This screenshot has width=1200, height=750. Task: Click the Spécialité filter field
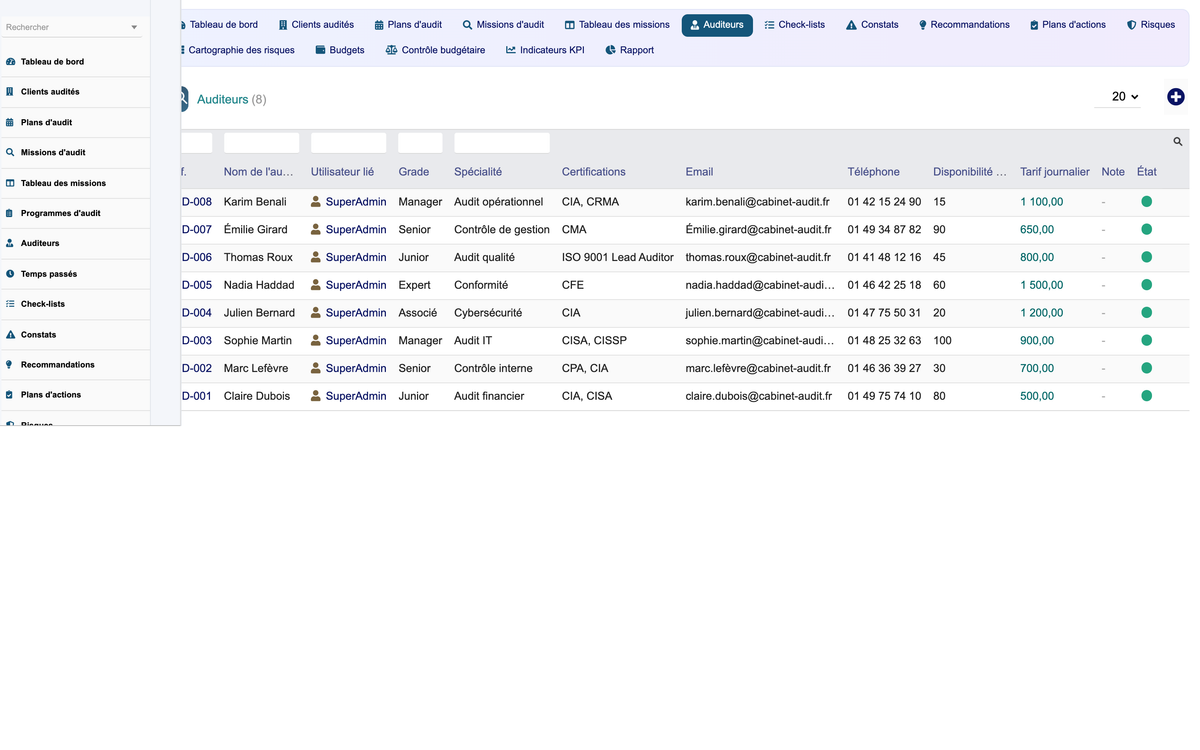pos(502,143)
